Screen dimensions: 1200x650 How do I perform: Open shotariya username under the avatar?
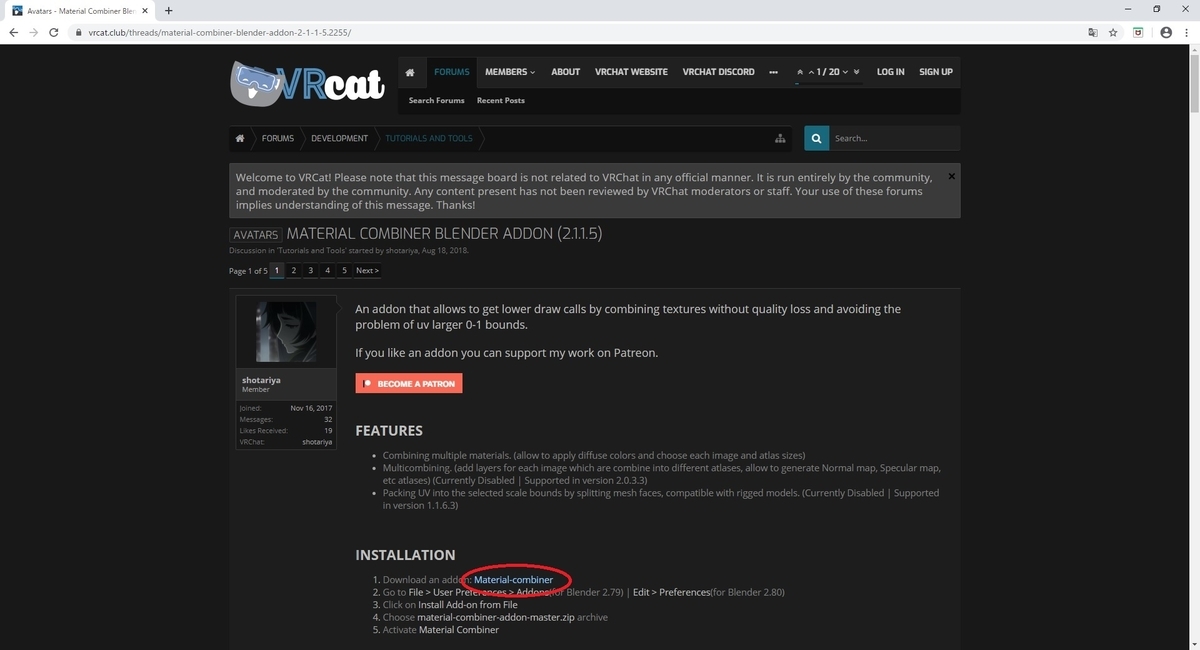pos(261,380)
